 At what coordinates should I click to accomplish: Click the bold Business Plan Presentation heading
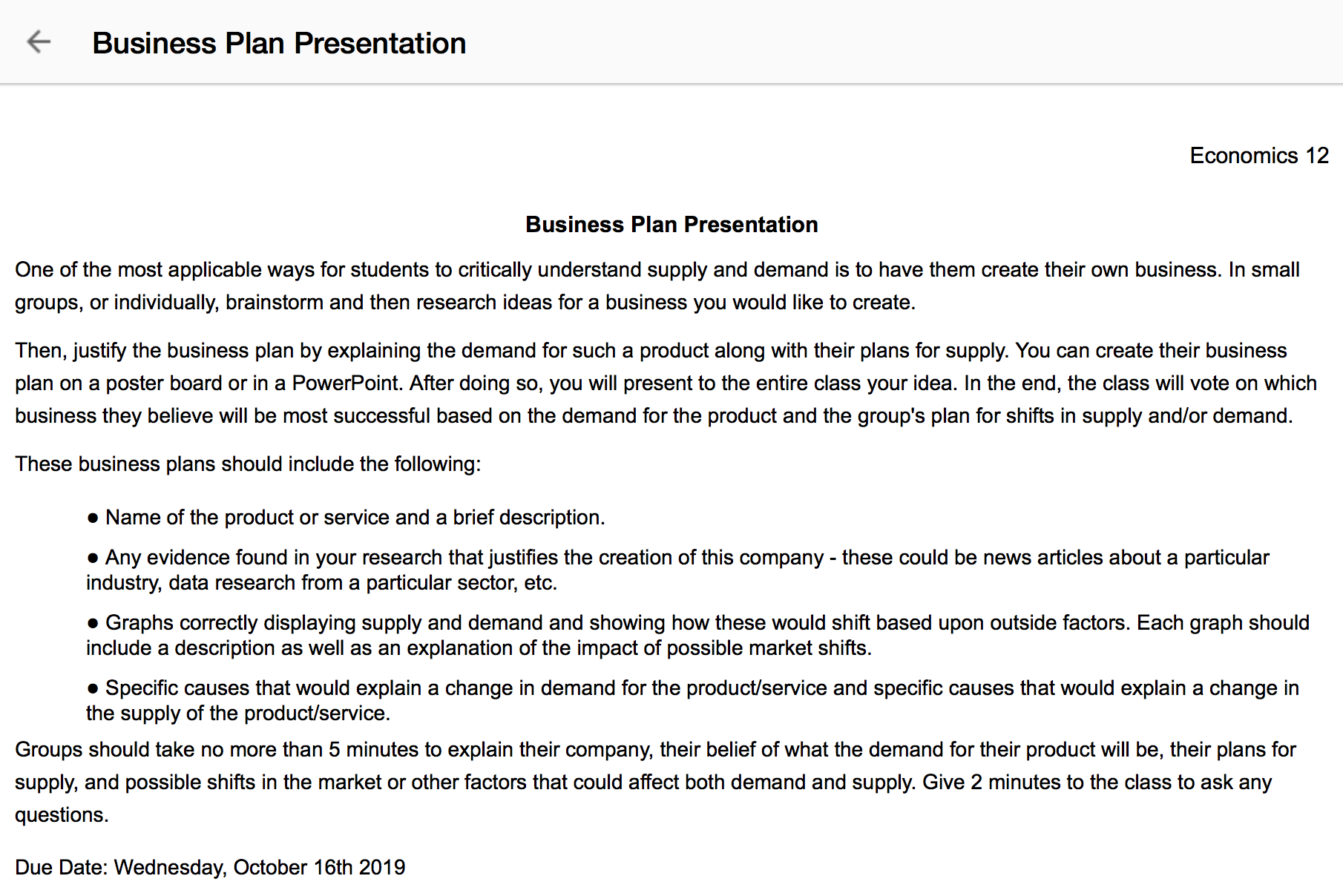click(671, 225)
